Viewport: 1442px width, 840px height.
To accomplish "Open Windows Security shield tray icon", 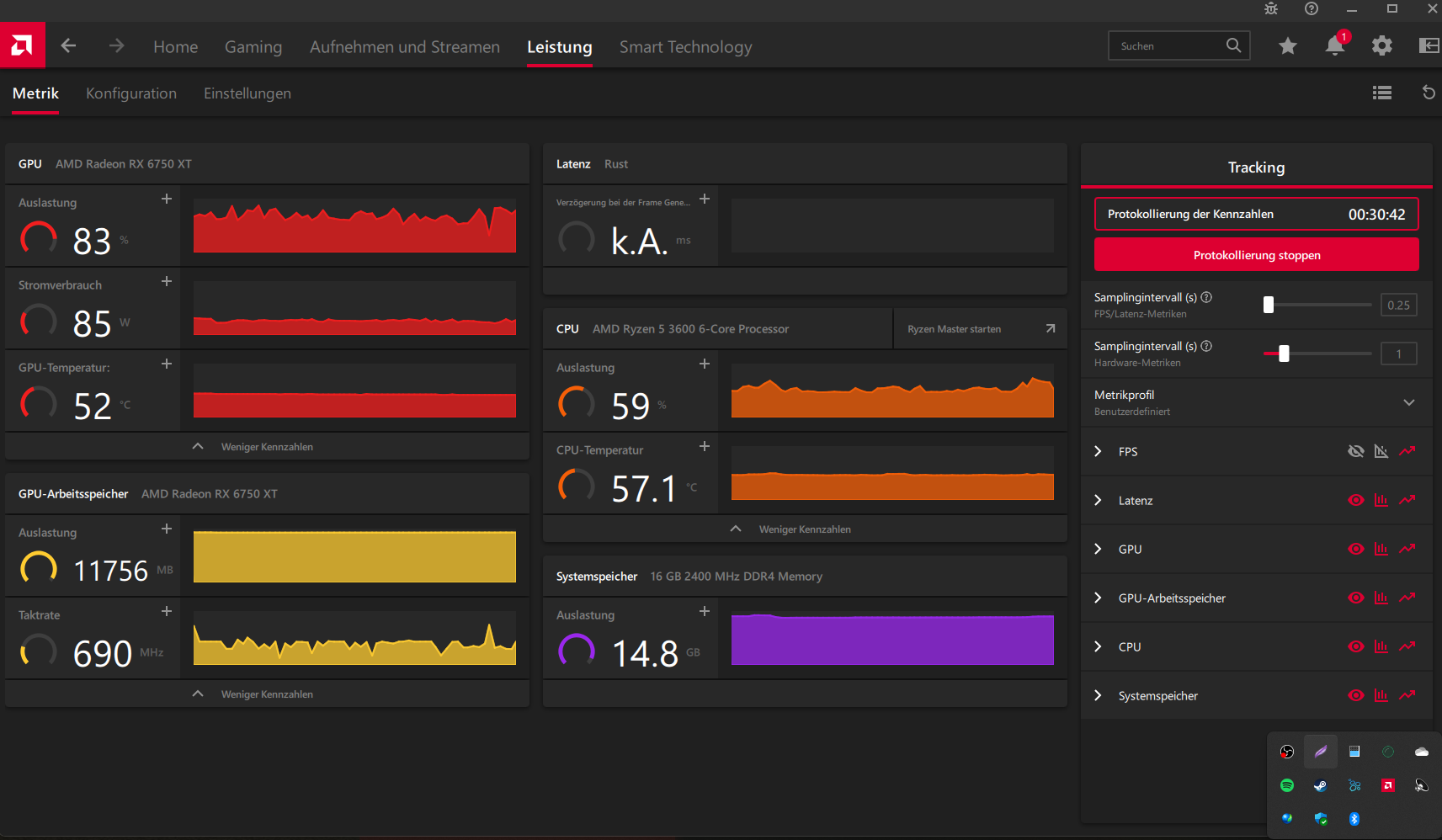I will [1321, 819].
